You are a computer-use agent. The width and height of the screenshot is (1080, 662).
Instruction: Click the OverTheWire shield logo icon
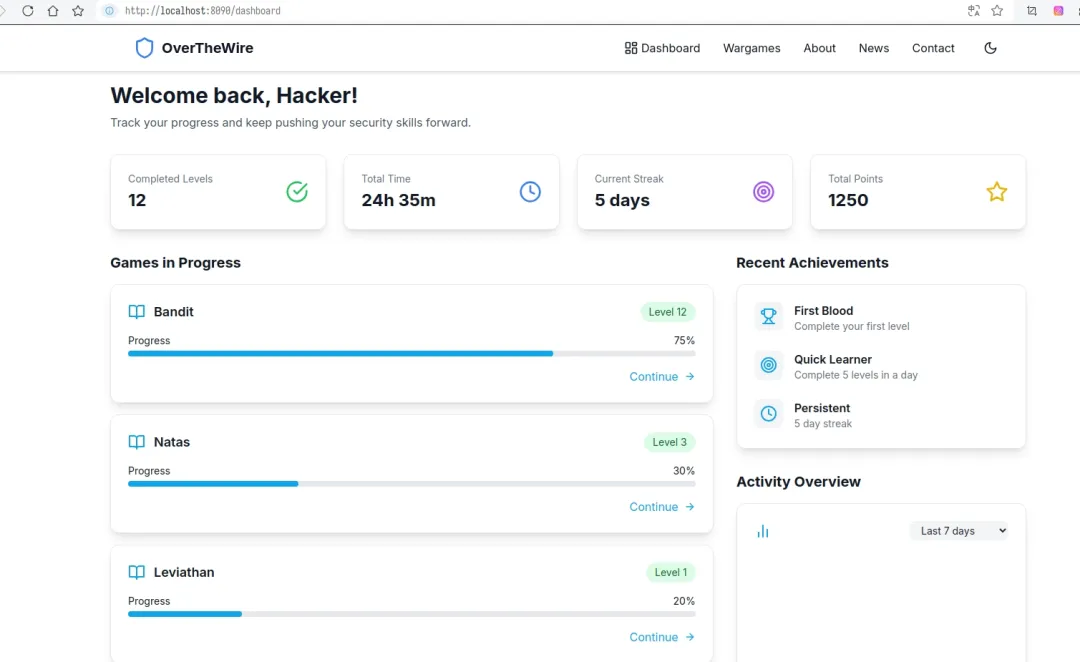click(145, 48)
